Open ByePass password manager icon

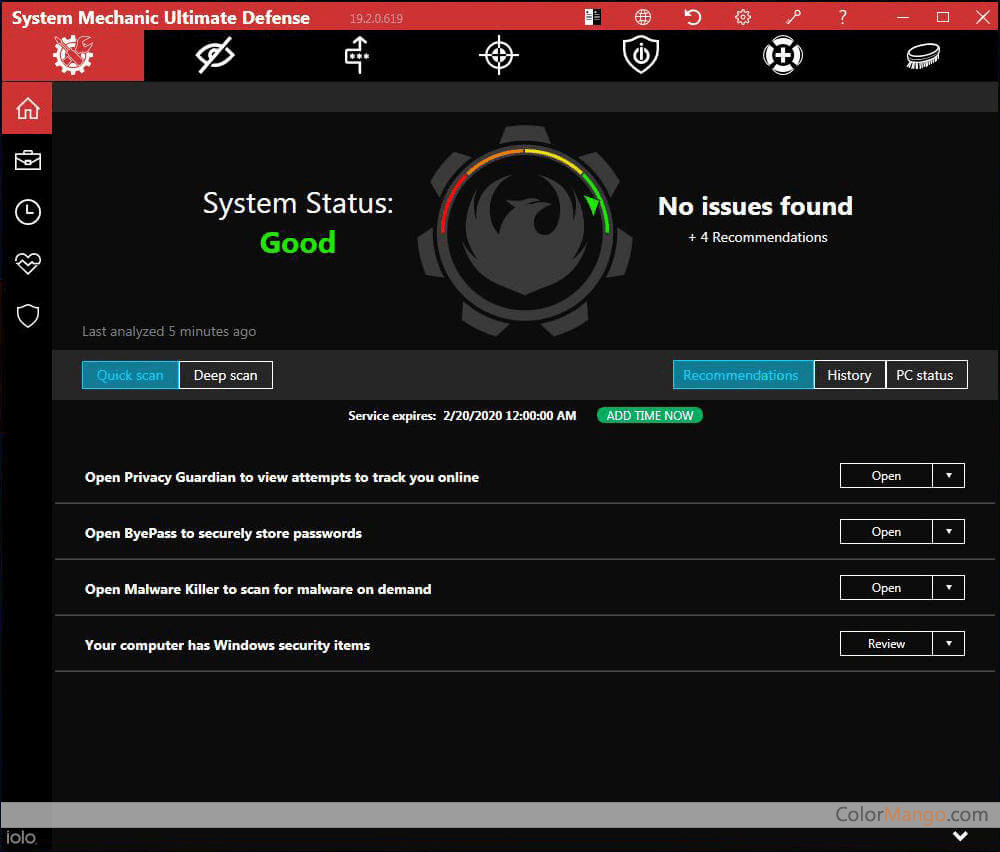(357, 55)
